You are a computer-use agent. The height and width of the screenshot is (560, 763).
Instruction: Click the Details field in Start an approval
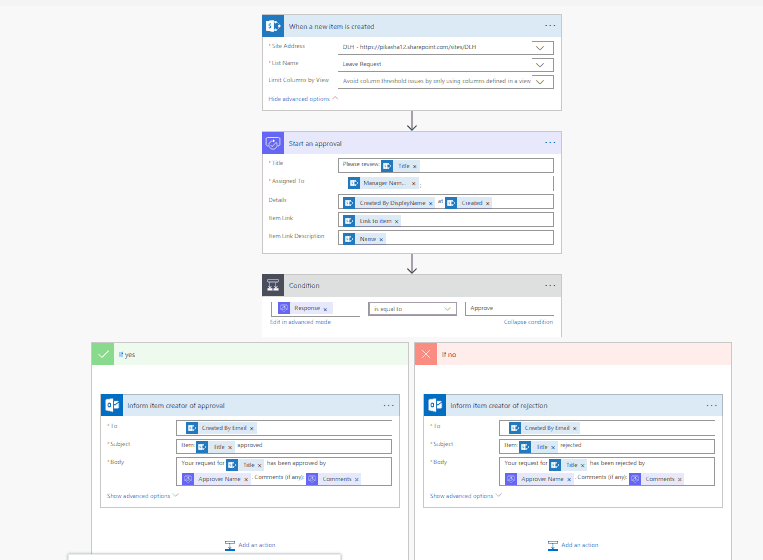point(446,202)
